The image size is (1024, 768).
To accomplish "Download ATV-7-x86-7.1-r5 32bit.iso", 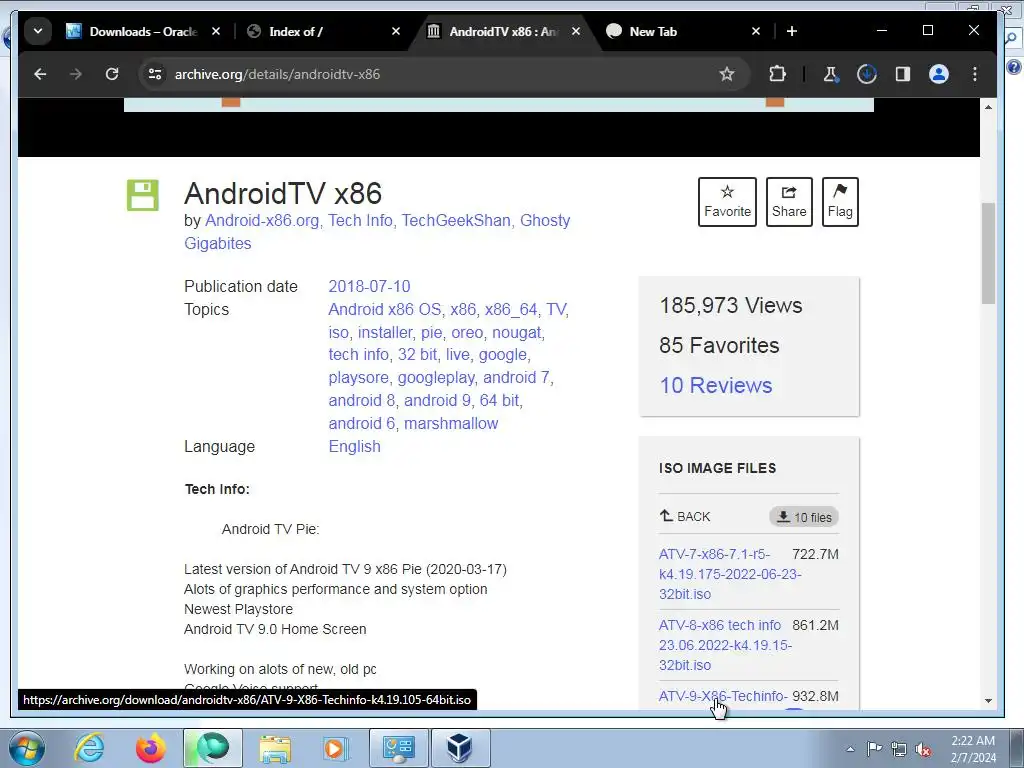I will [729, 574].
